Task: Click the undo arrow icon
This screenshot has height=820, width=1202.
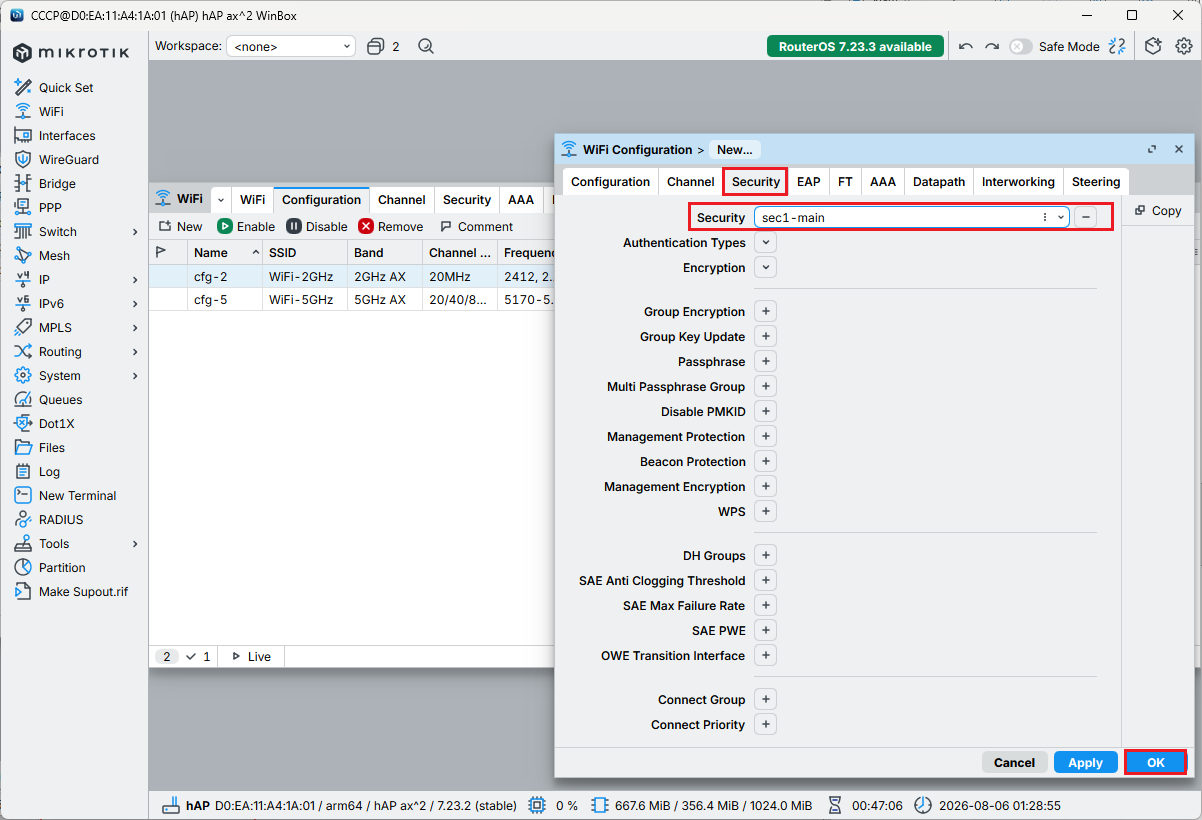Action: click(965, 46)
